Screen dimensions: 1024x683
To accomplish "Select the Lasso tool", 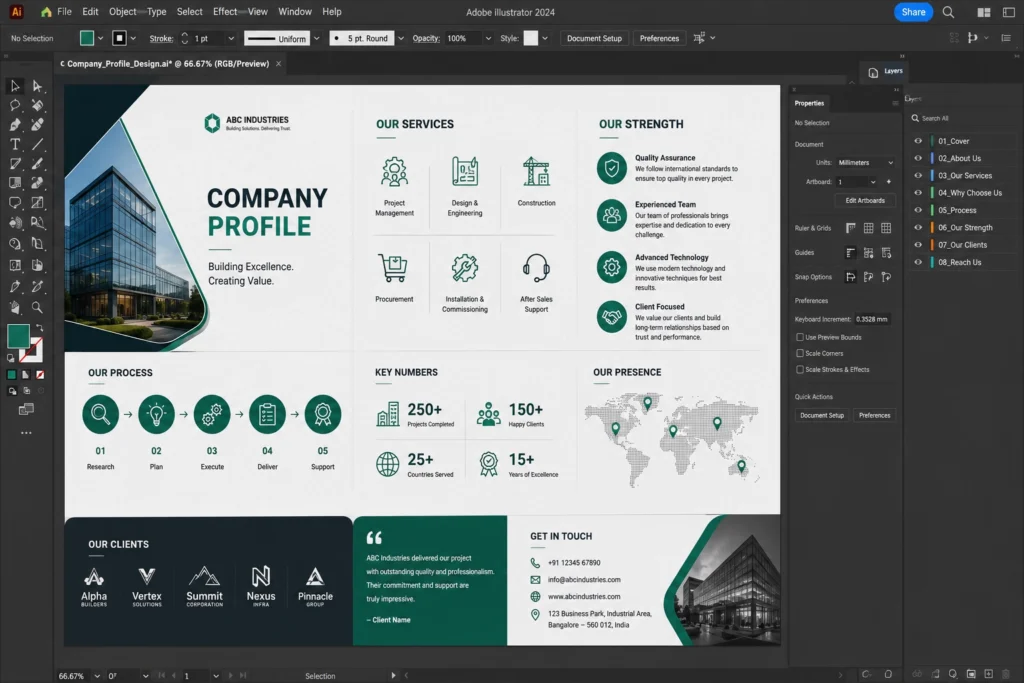I will pyautogui.click(x=15, y=105).
